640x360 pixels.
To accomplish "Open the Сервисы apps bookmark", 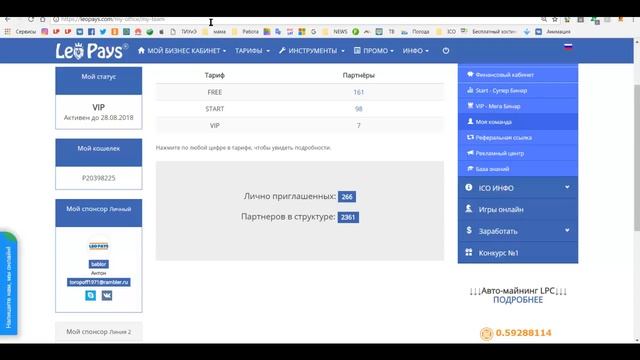I will coord(20,31).
